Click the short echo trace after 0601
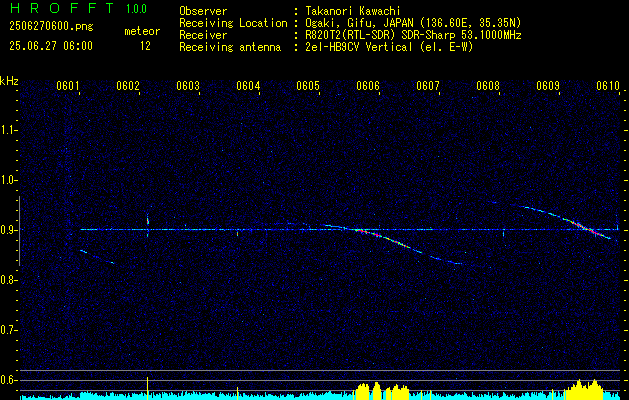Image resolution: width=629 pixels, height=400 pixels. 96,257
